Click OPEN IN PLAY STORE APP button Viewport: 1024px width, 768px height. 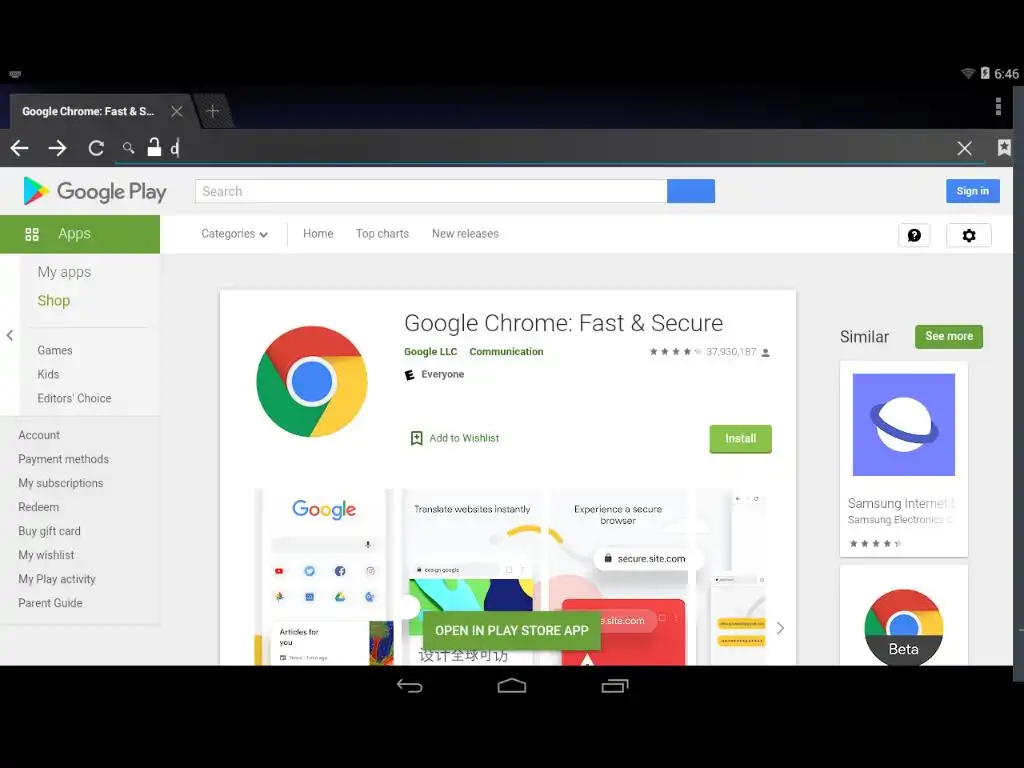(512, 631)
